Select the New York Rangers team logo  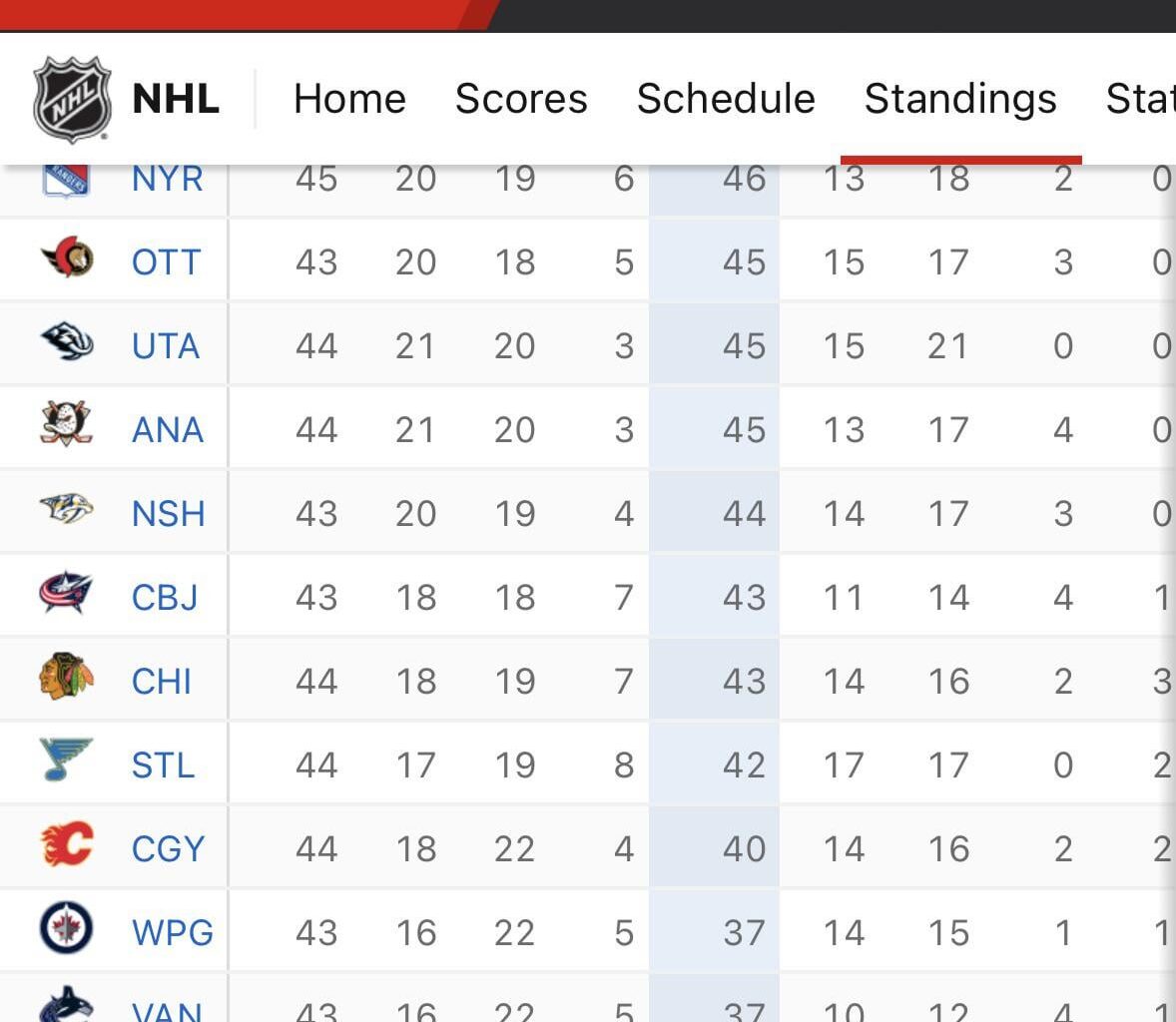(x=66, y=178)
